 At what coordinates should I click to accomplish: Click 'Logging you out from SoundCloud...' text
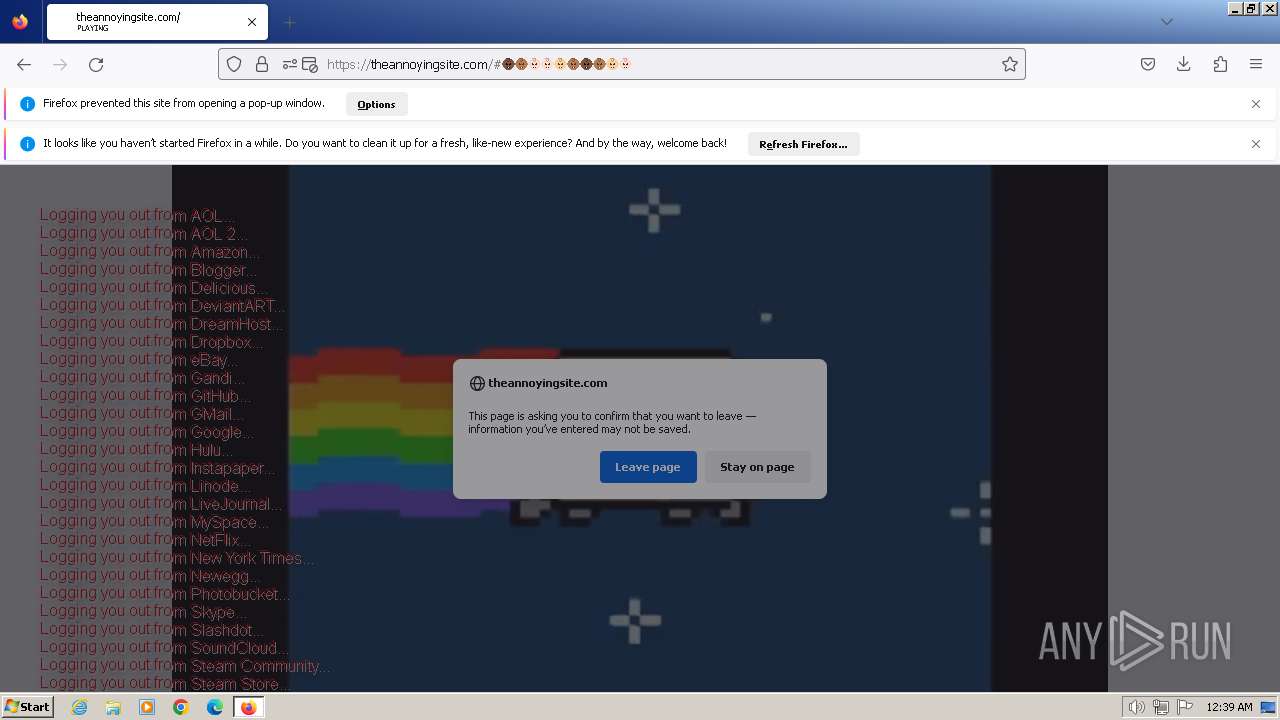[x=164, y=648]
